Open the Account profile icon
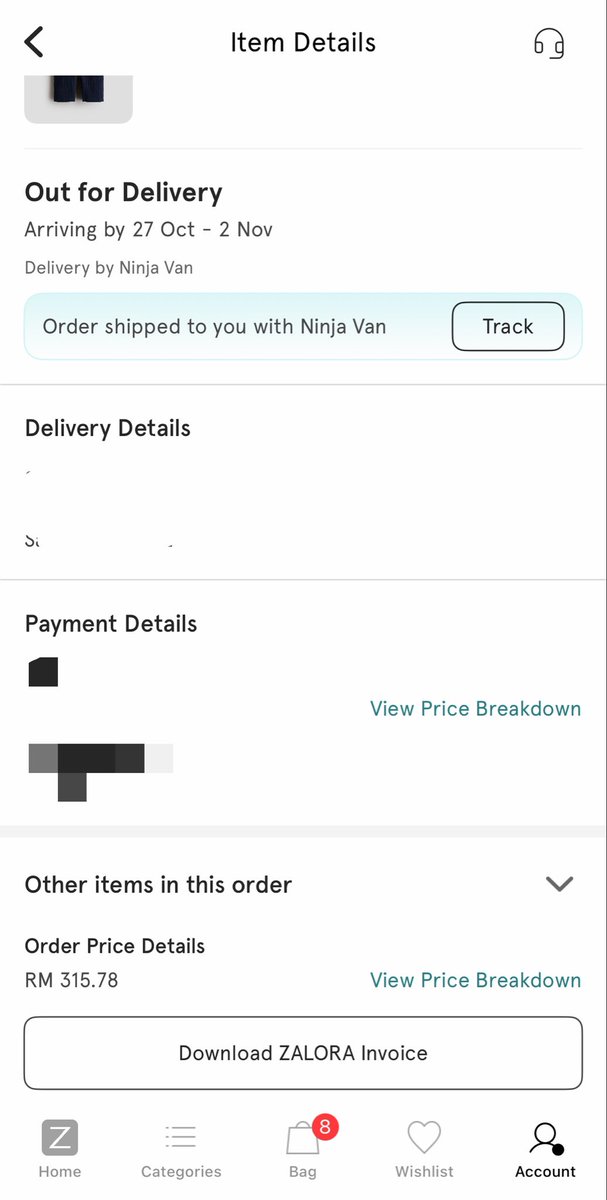607x1200 pixels. (x=546, y=1138)
